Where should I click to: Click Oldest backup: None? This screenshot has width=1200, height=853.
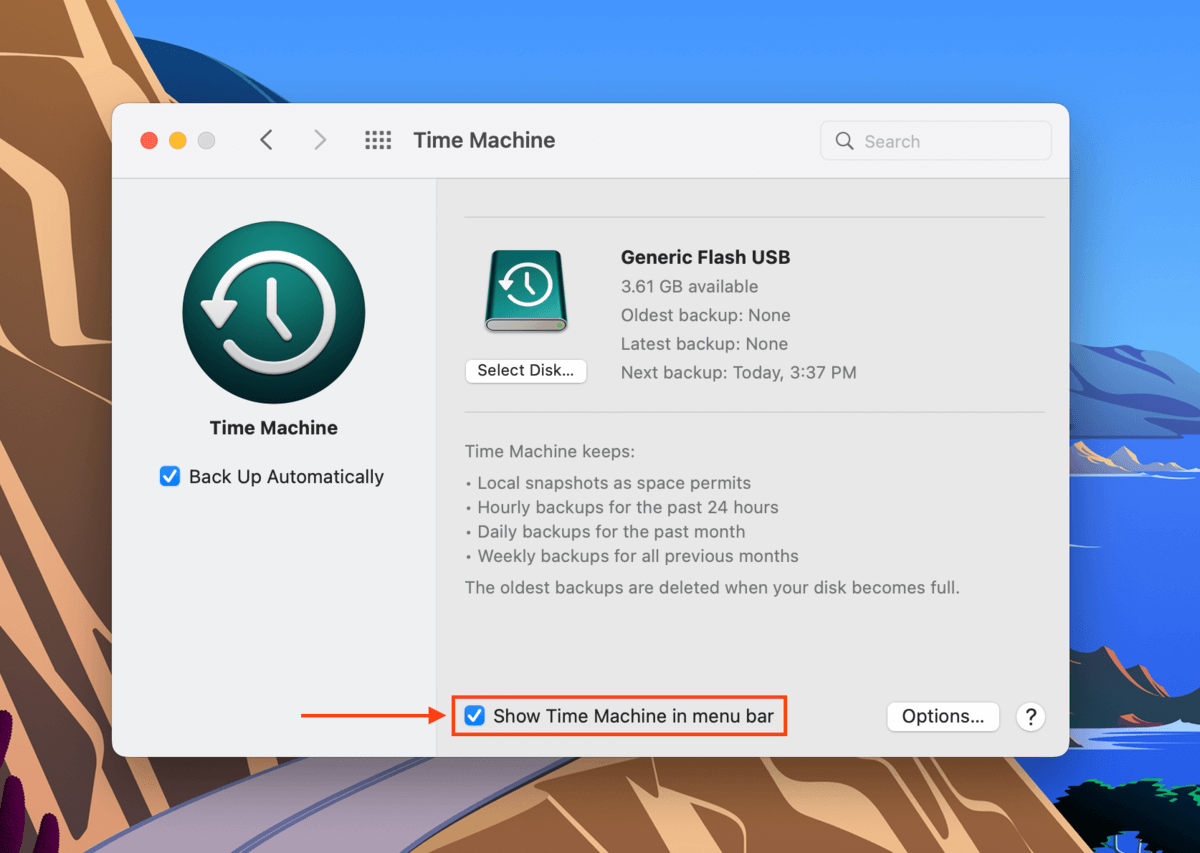(x=705, y=315)
